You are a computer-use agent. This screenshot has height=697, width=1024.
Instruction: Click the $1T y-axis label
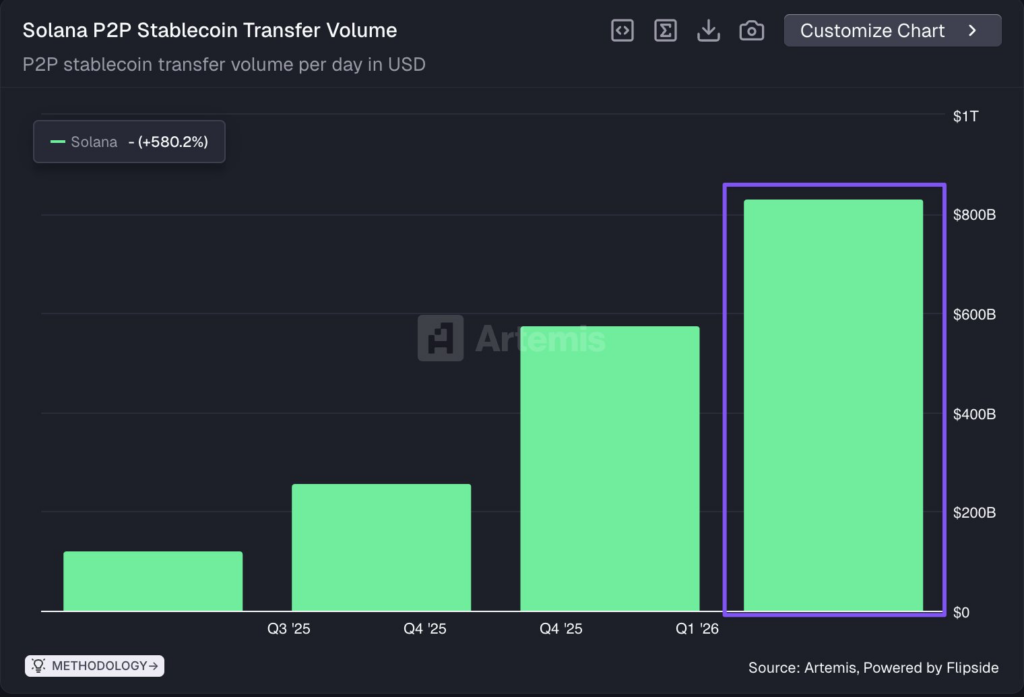966,117
